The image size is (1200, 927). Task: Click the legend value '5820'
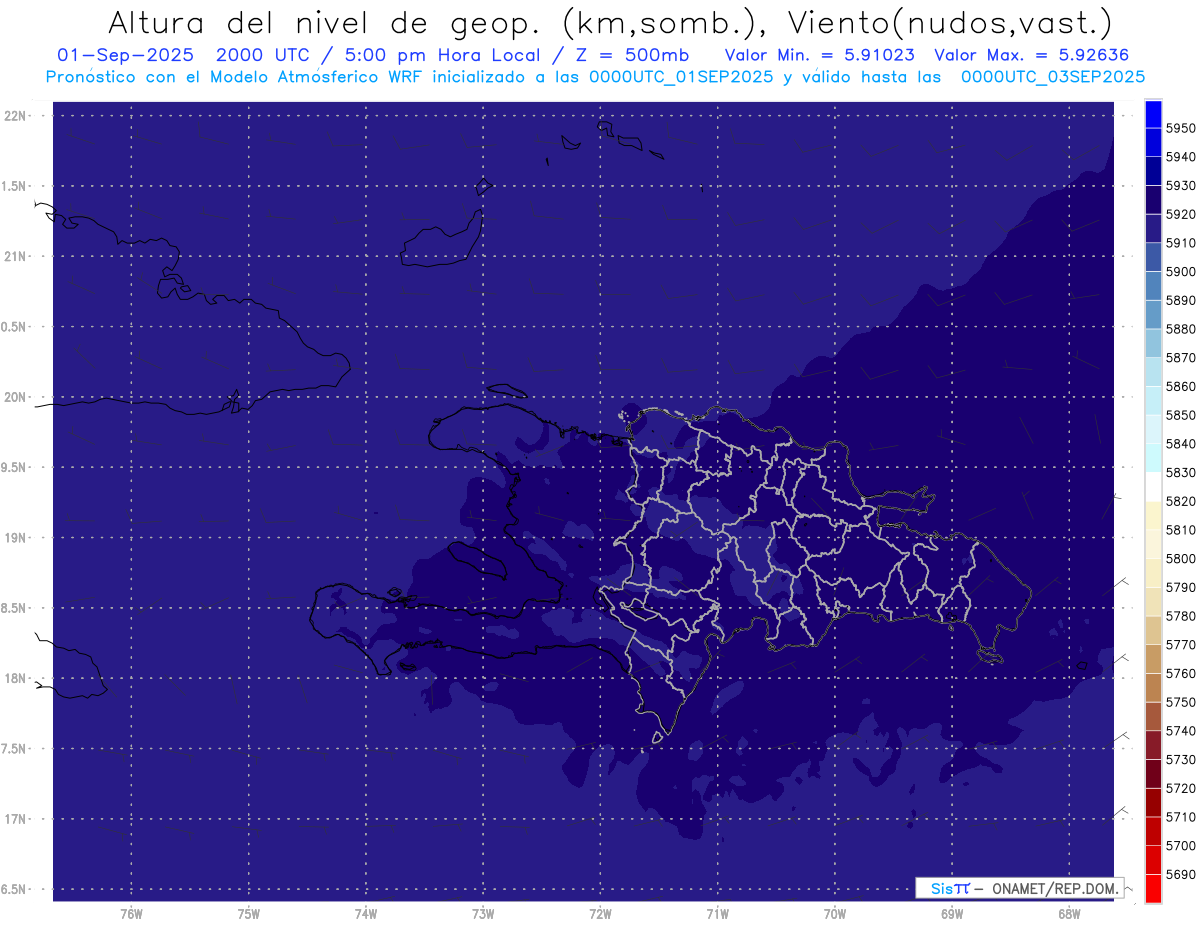[1180, 501]
